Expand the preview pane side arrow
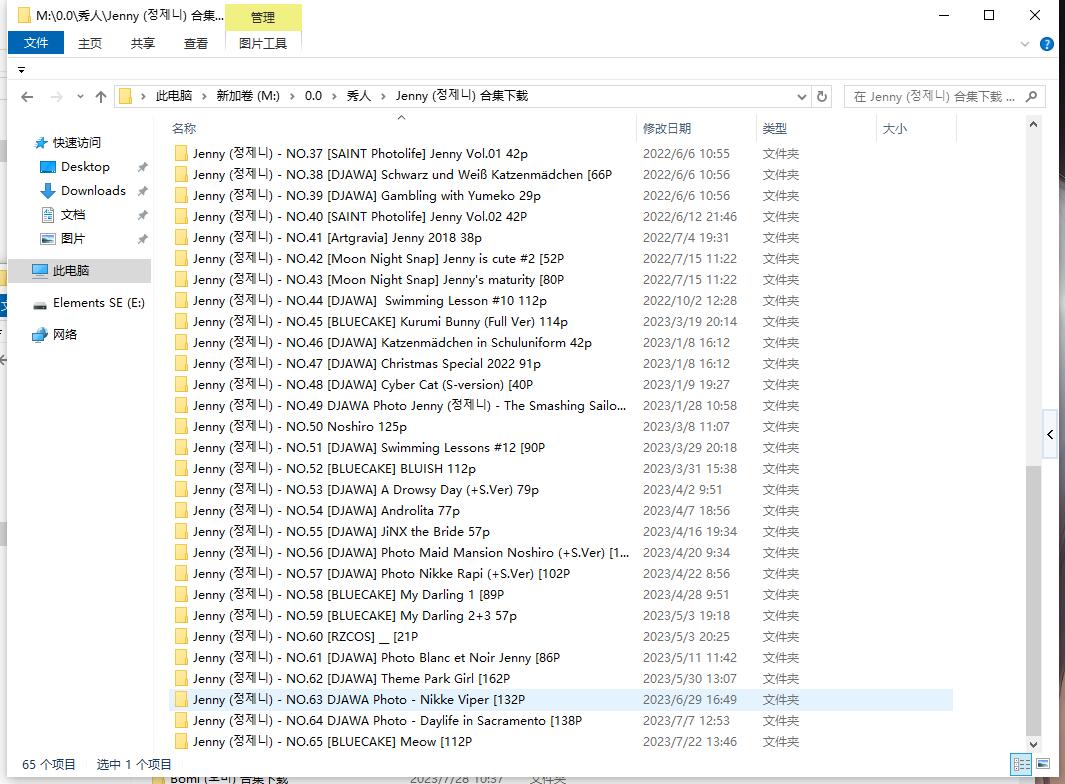Screen dimensions: 1065x784 coord(1050,435)
